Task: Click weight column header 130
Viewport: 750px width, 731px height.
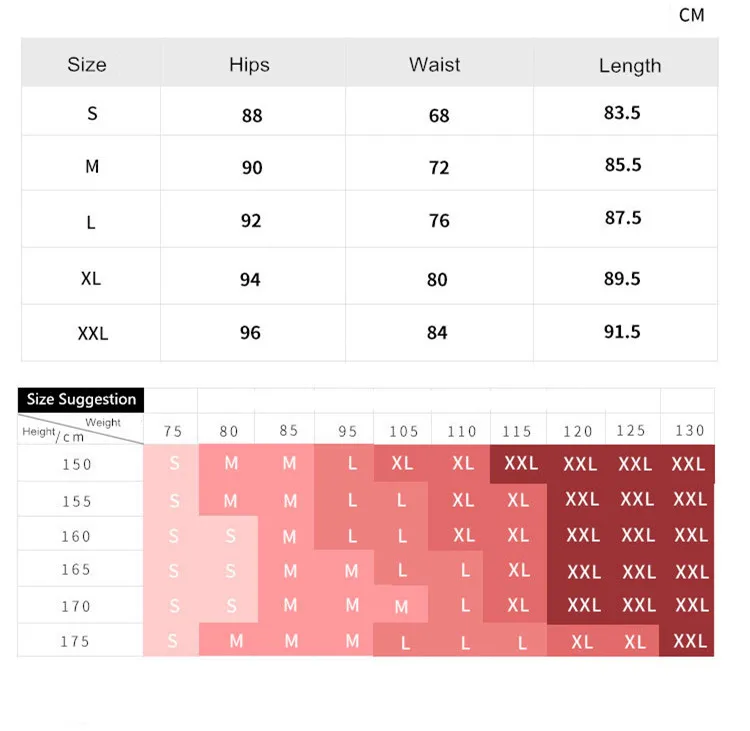Action: pyautogui.click(x=689, y=431)
